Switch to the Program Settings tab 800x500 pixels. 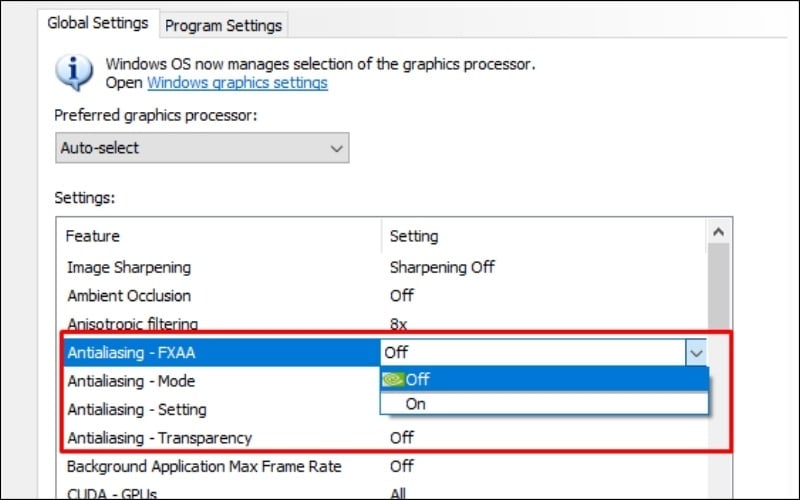(x=224, y=25)
